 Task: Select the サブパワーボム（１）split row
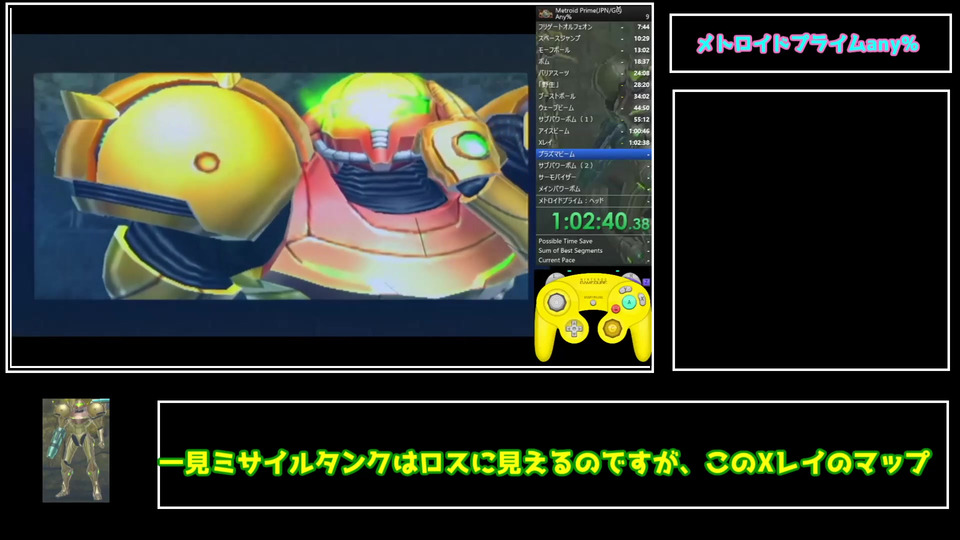(x=593, y=119)
